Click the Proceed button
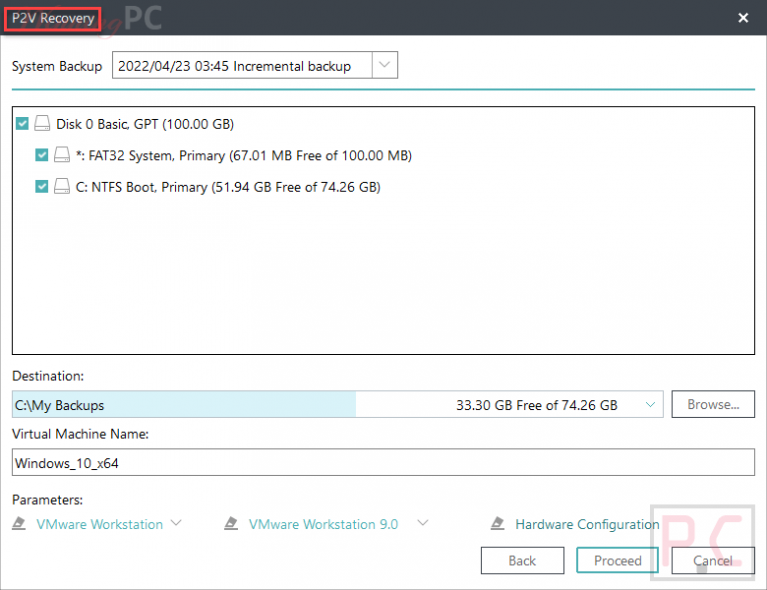The image size is (767, 590). [617, 560]
